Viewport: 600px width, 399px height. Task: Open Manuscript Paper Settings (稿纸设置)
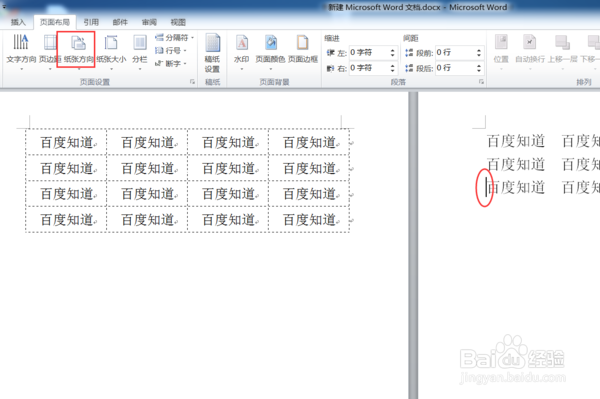coord(212,54)
